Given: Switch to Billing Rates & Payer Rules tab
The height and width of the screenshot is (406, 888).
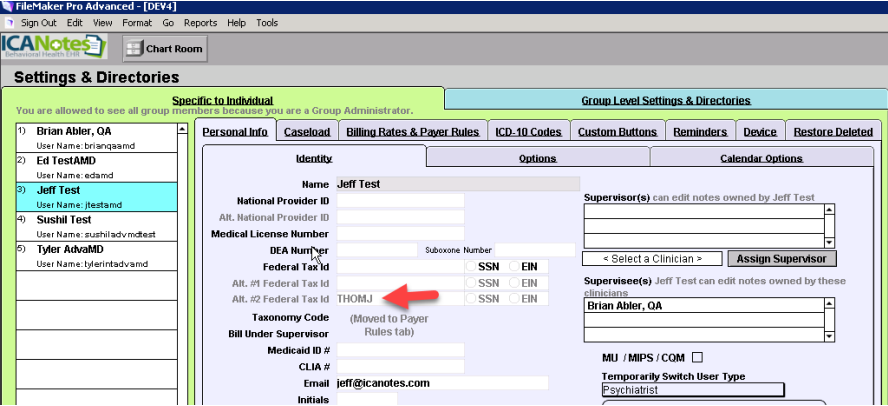Looking at the screenshot, I should pyautogui.click(x=412, y=132).
